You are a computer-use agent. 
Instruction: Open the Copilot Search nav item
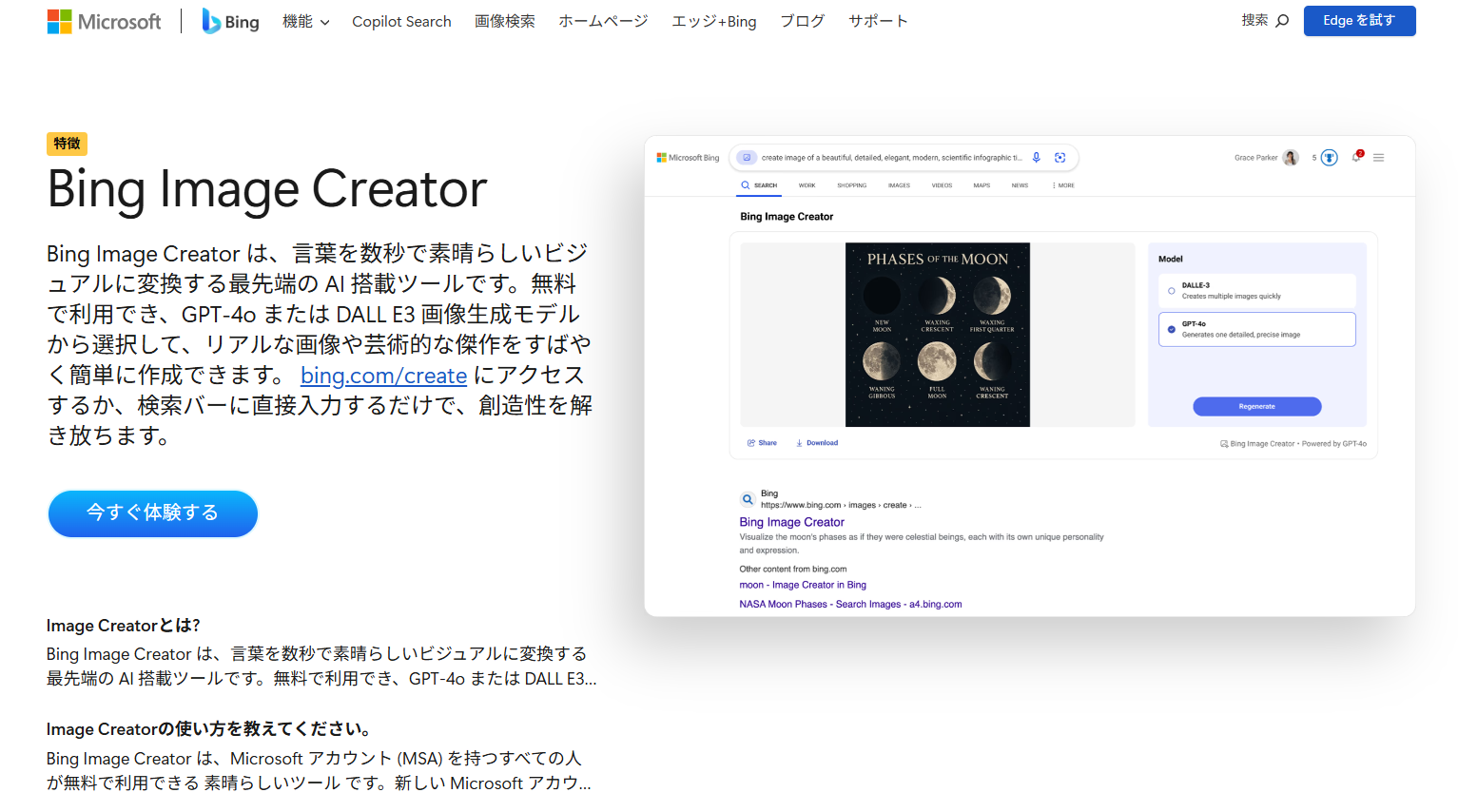[x=401, y=21]
